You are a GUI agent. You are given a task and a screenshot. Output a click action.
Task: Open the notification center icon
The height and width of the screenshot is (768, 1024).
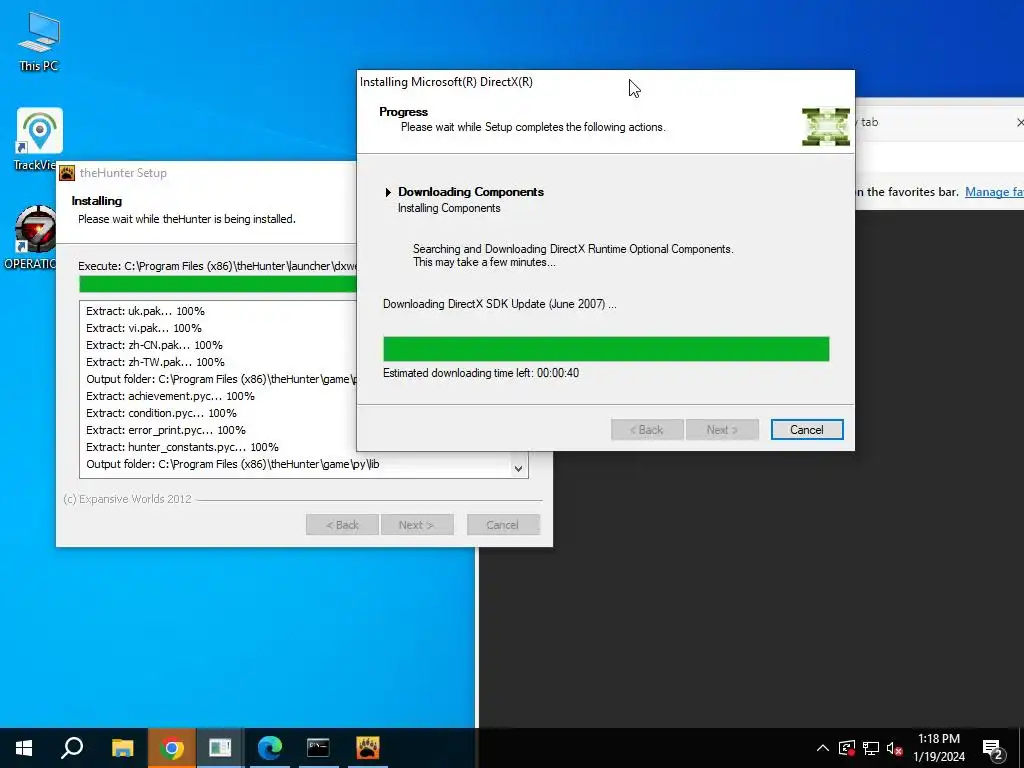tap(993, 748)
